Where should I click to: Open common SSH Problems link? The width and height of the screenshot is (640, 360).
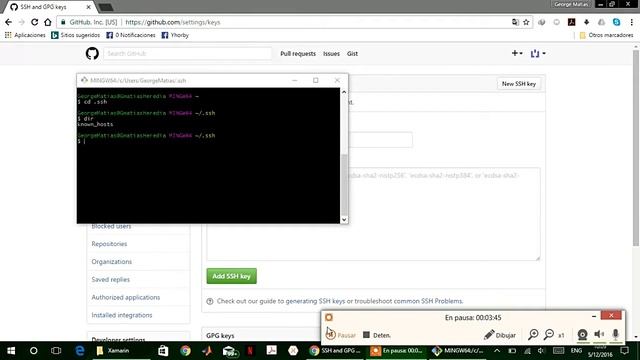click(428, 301)
